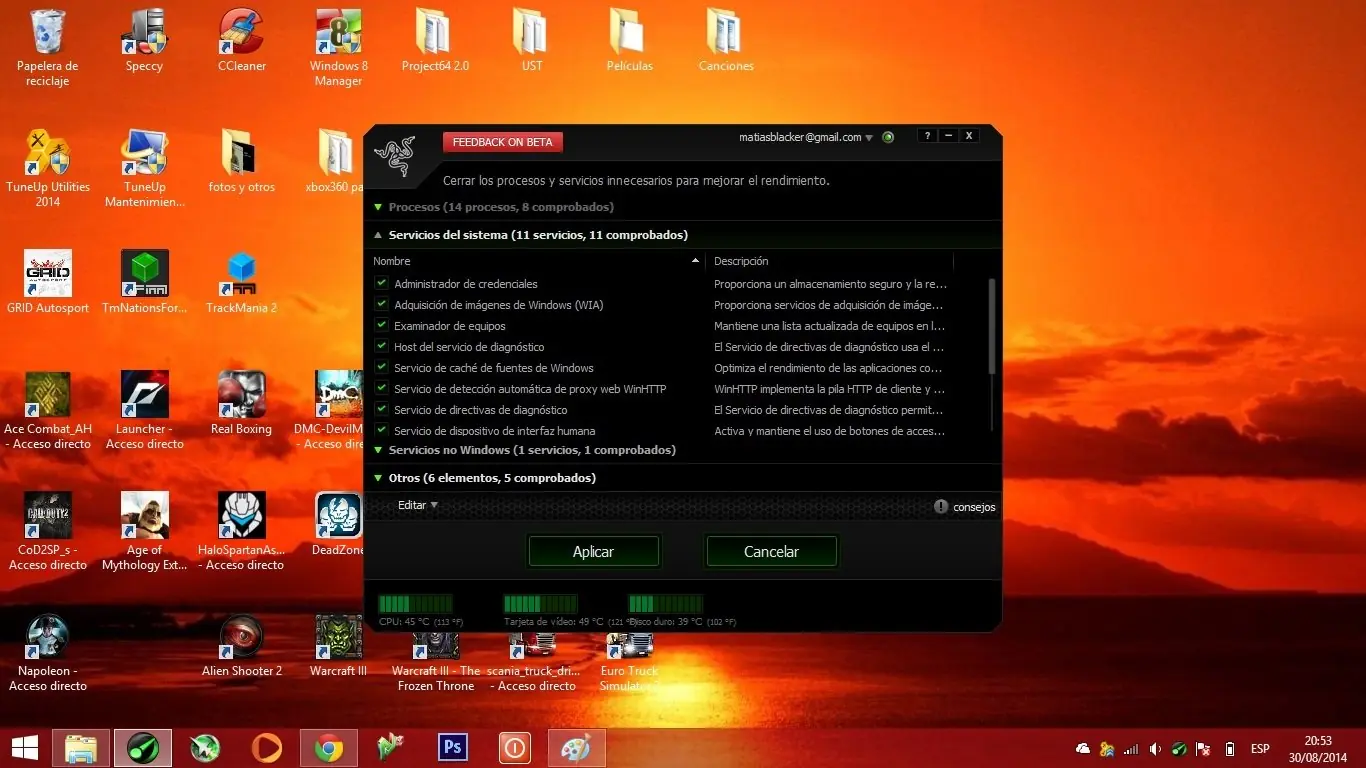
Task: Click the Aplicar button
Action: [594, 551]
